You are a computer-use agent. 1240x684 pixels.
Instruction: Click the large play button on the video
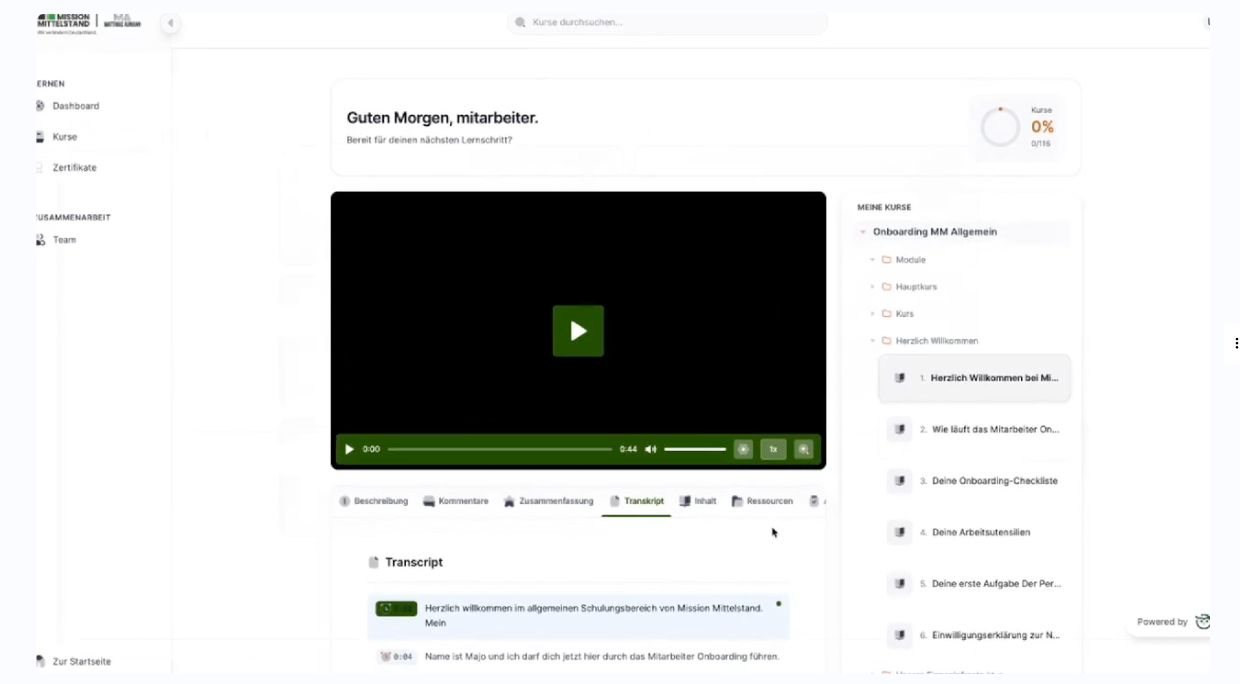(x=578, y=331)
